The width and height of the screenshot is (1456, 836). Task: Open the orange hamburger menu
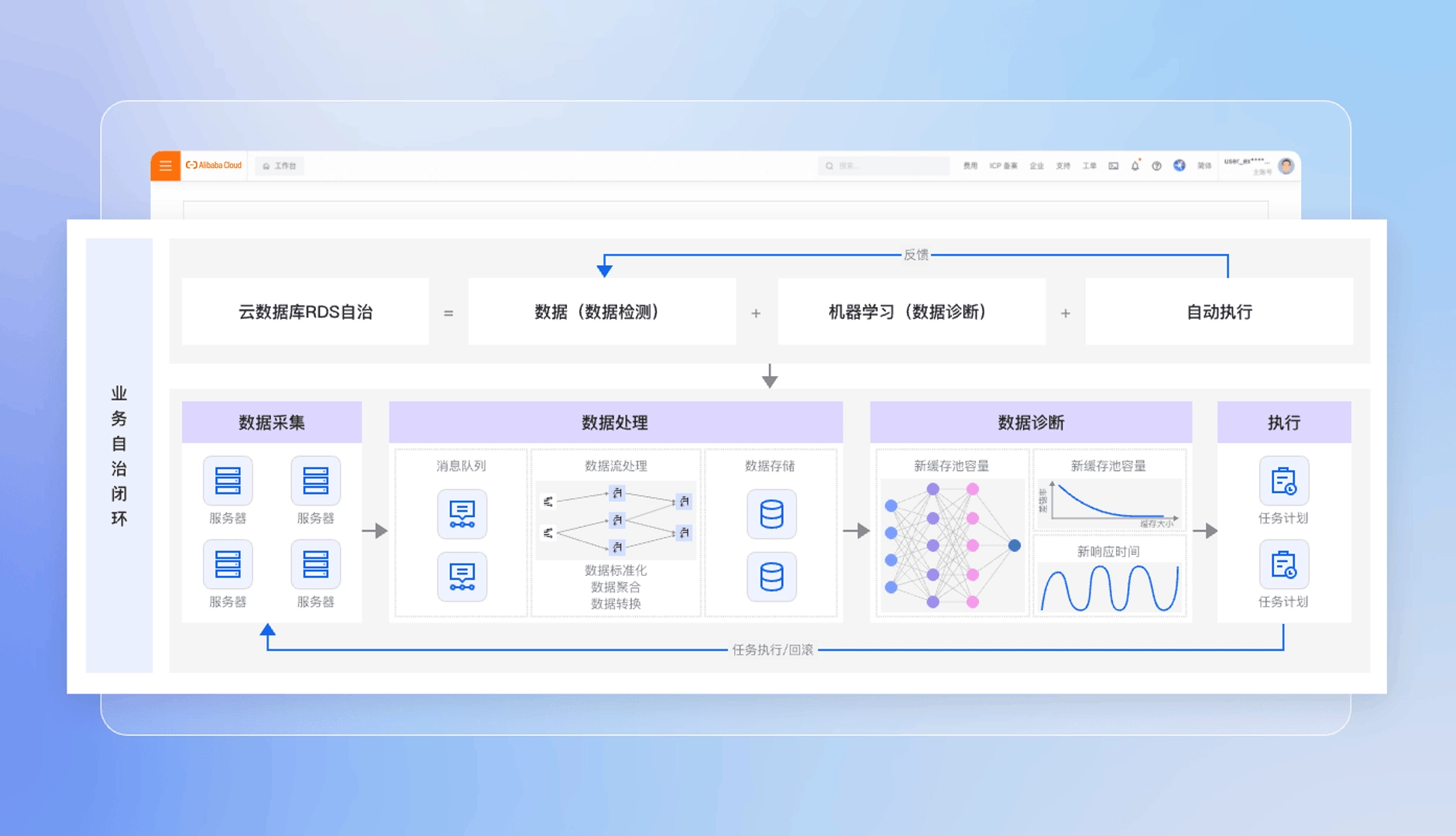[165, 166]
